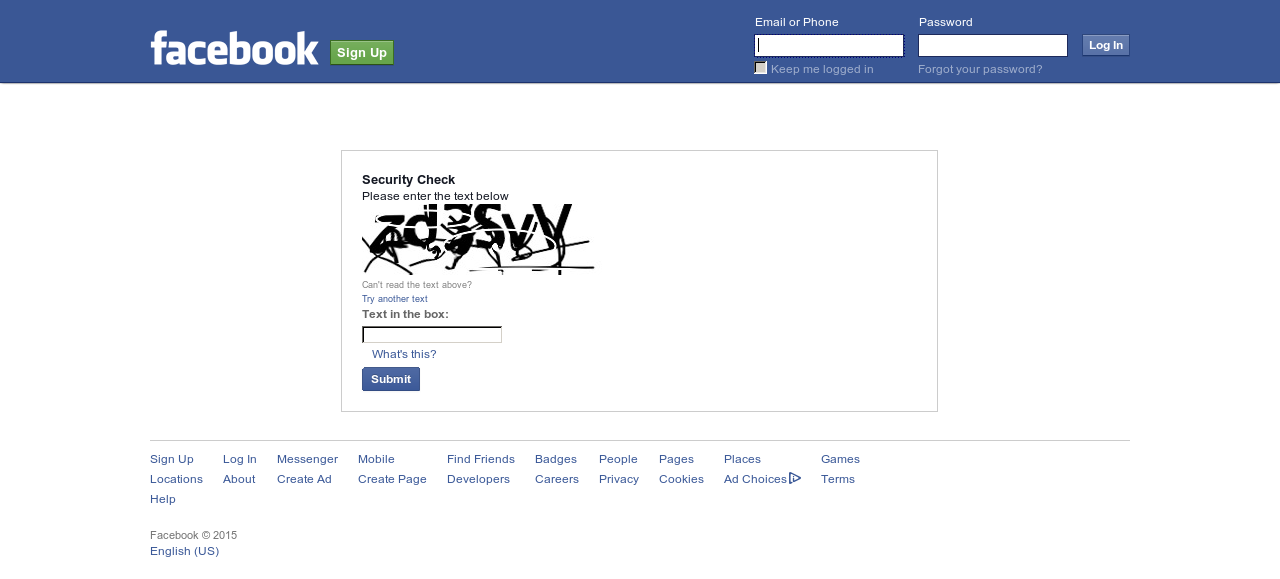
Task: Open Places footer link
Action: 742,459
